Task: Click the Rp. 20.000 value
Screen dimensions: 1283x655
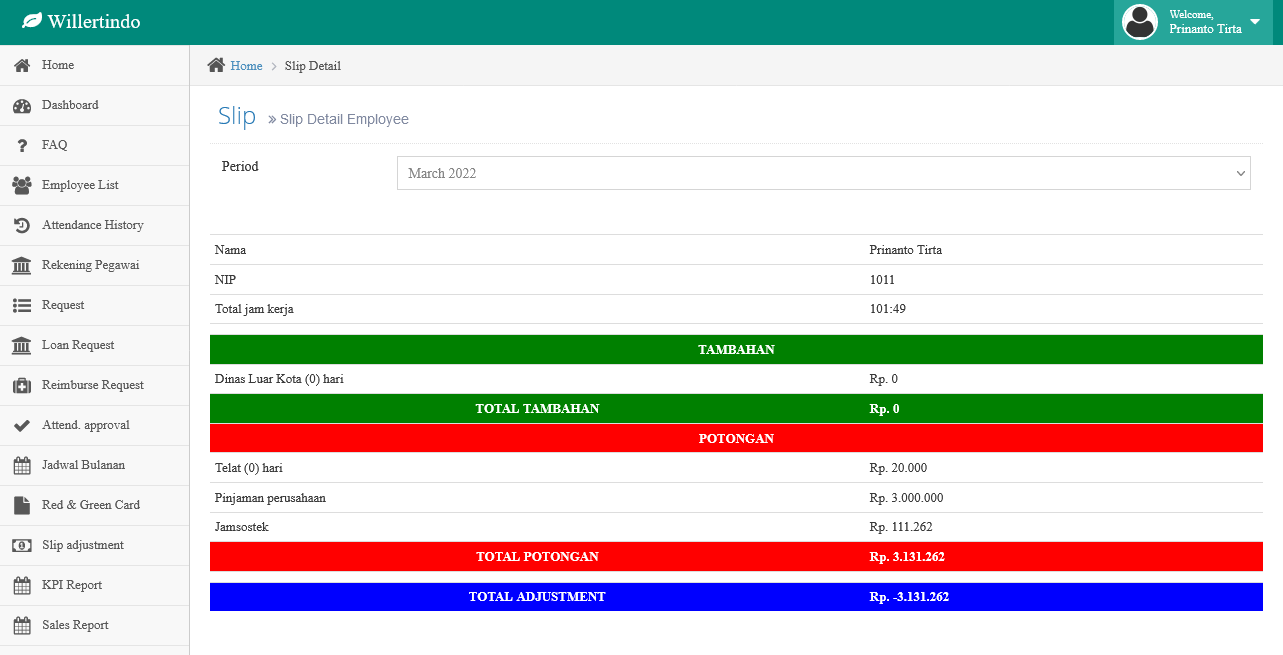Action: 899,468
